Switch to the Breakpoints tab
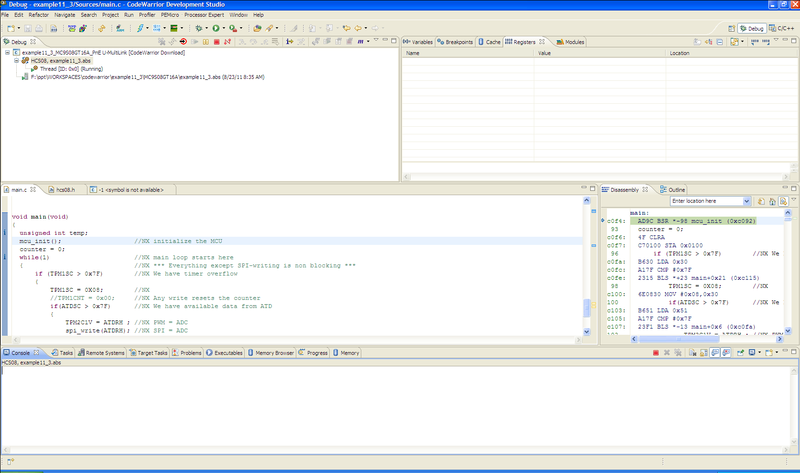Viewport: 800px width, 473px height. pyautogui.click(x=455, y=42)
